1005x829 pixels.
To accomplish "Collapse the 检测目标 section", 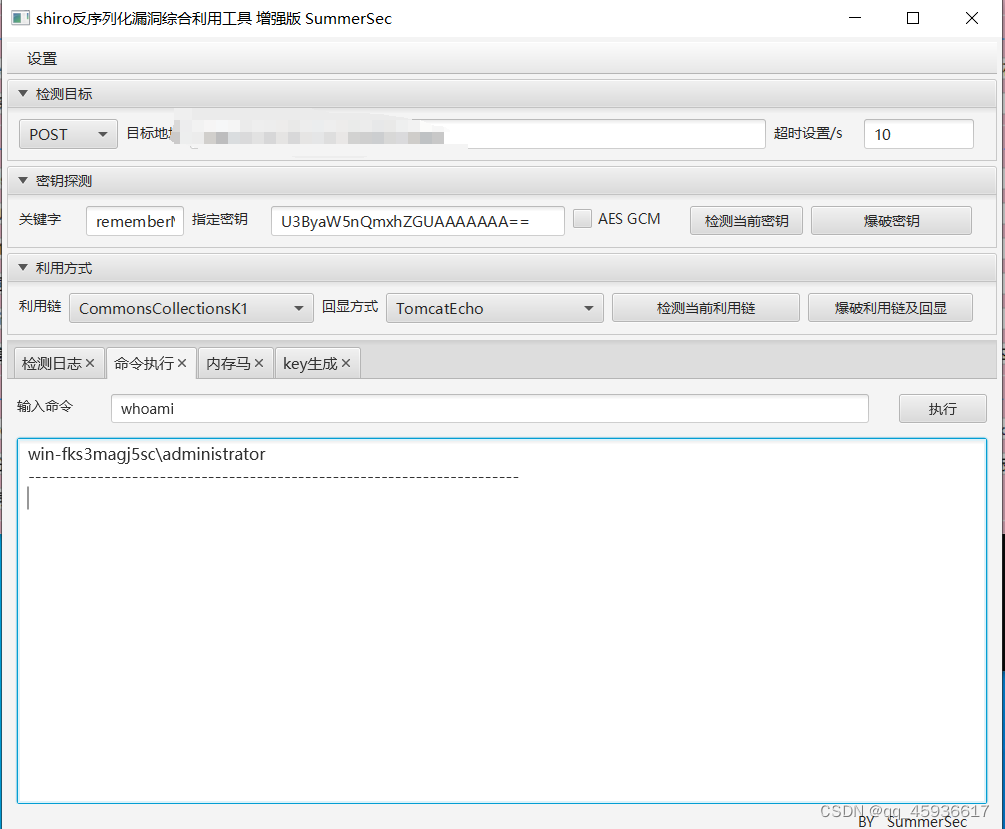I will pyautogui.click(x=23, y=94).
